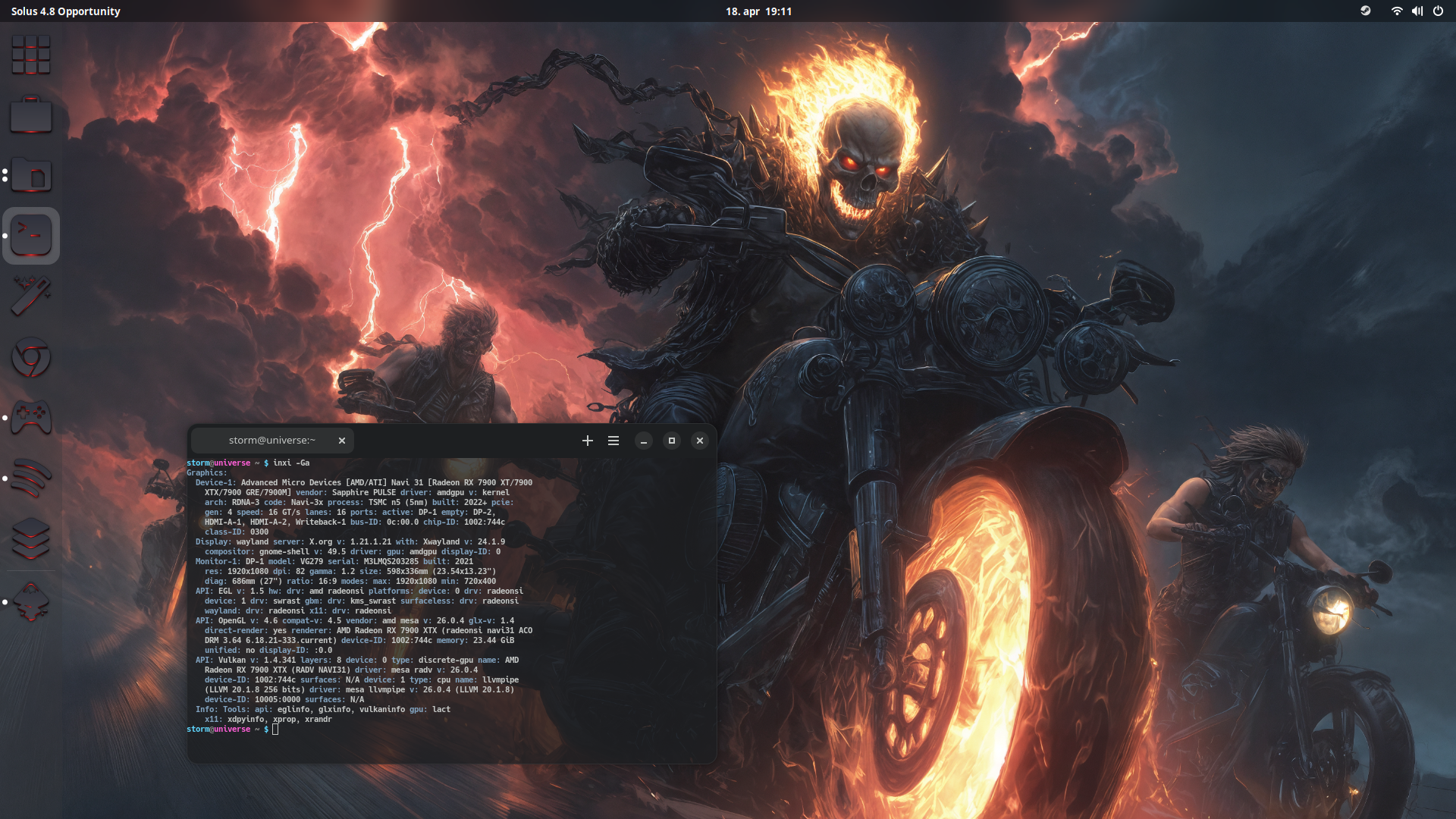Select the Terminal icon in dock
Viewport: 1456px width, 819px height.
(31, 236)
